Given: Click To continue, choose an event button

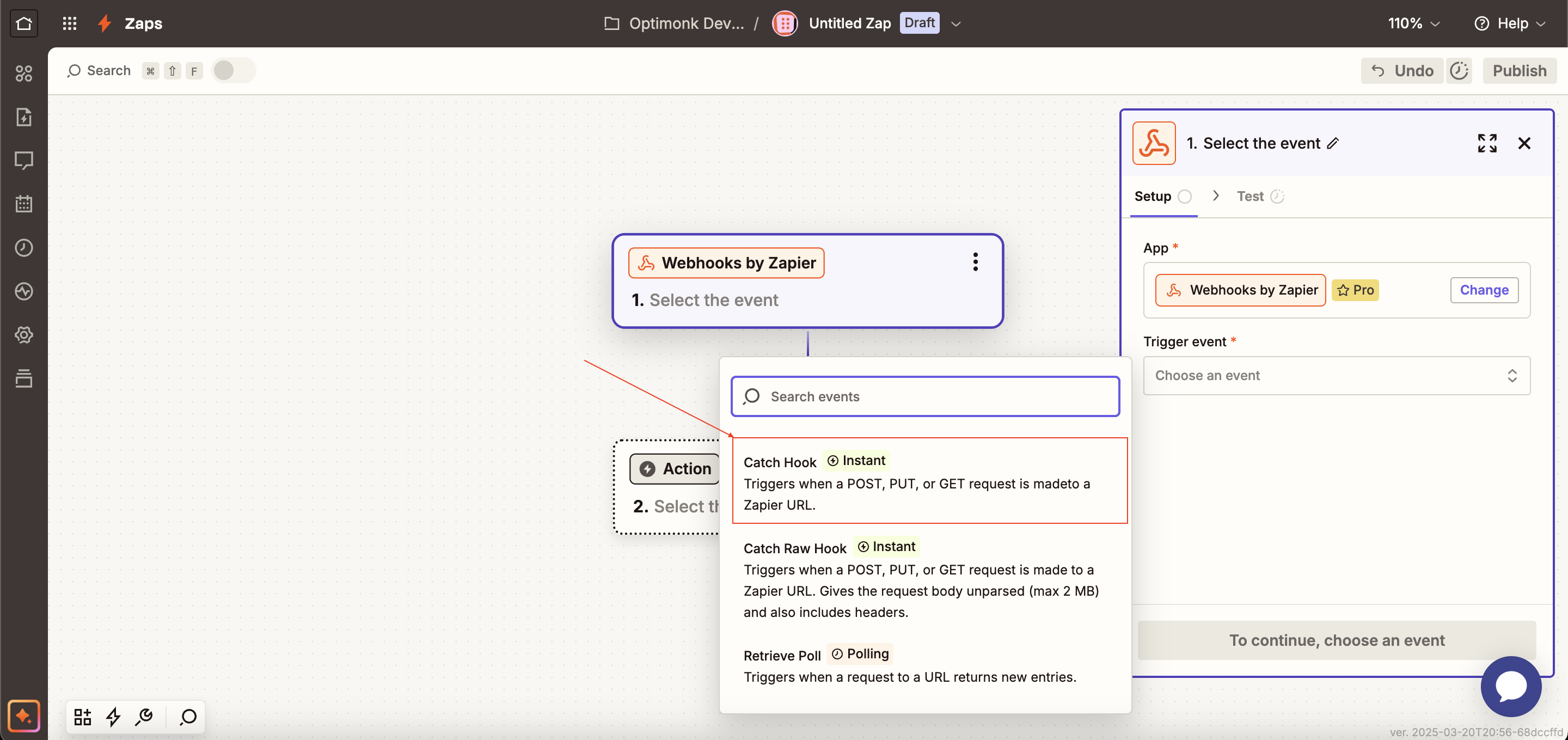Looking at the screenshot, I should tap(1336, 640).
